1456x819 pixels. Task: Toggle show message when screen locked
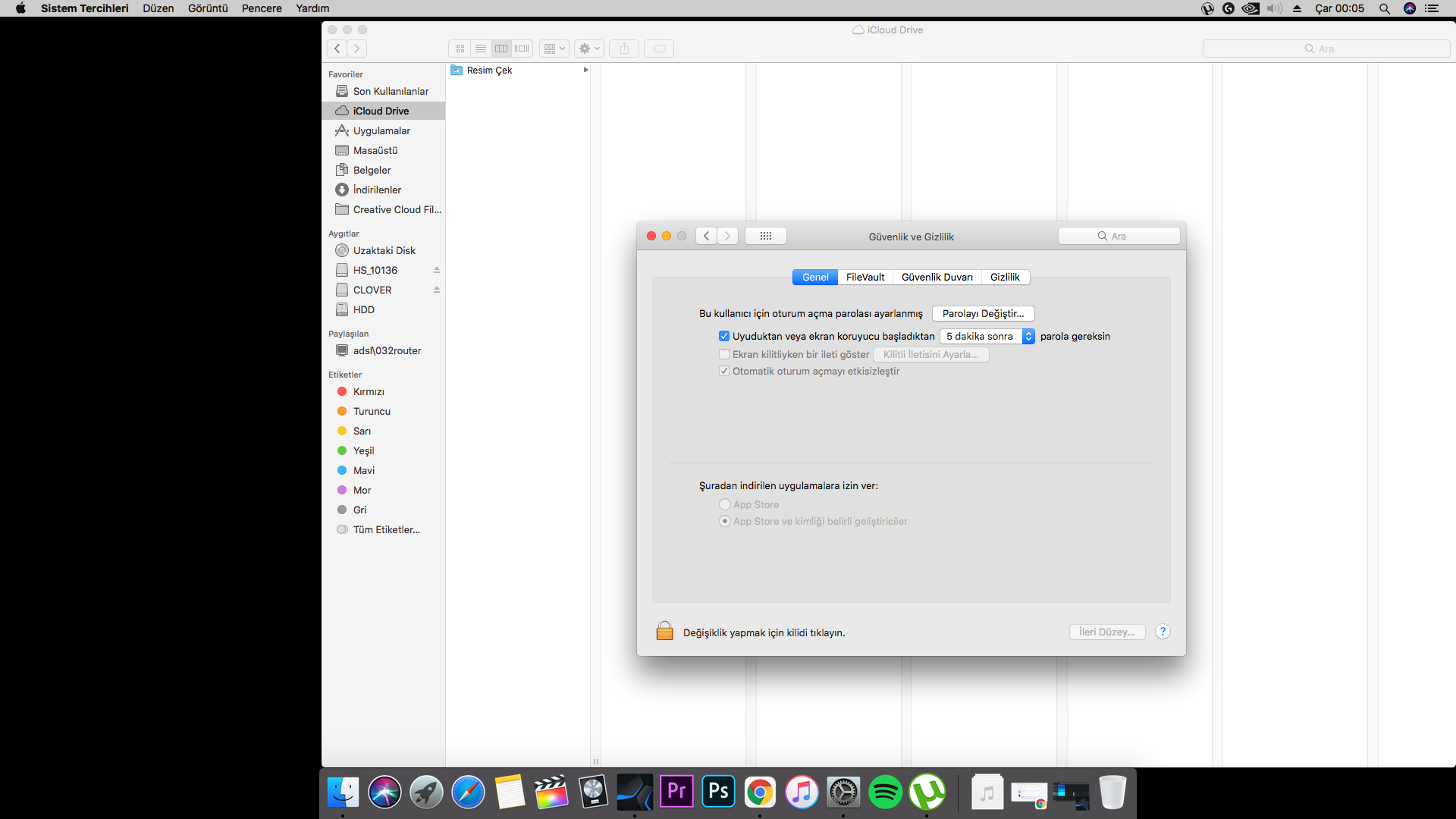(x=724, y=354)
